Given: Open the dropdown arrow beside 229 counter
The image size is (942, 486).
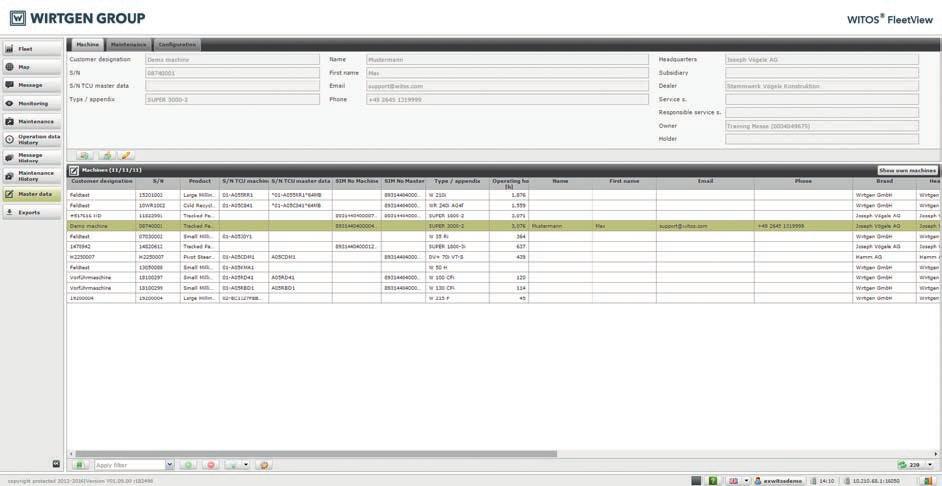Looking at the screenshot, I should click(931, 465).
